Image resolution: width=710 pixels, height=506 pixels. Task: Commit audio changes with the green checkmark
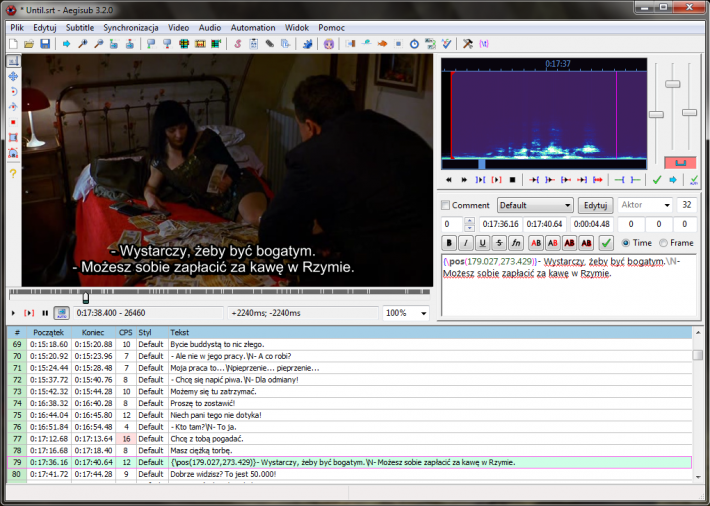point(657,180)
